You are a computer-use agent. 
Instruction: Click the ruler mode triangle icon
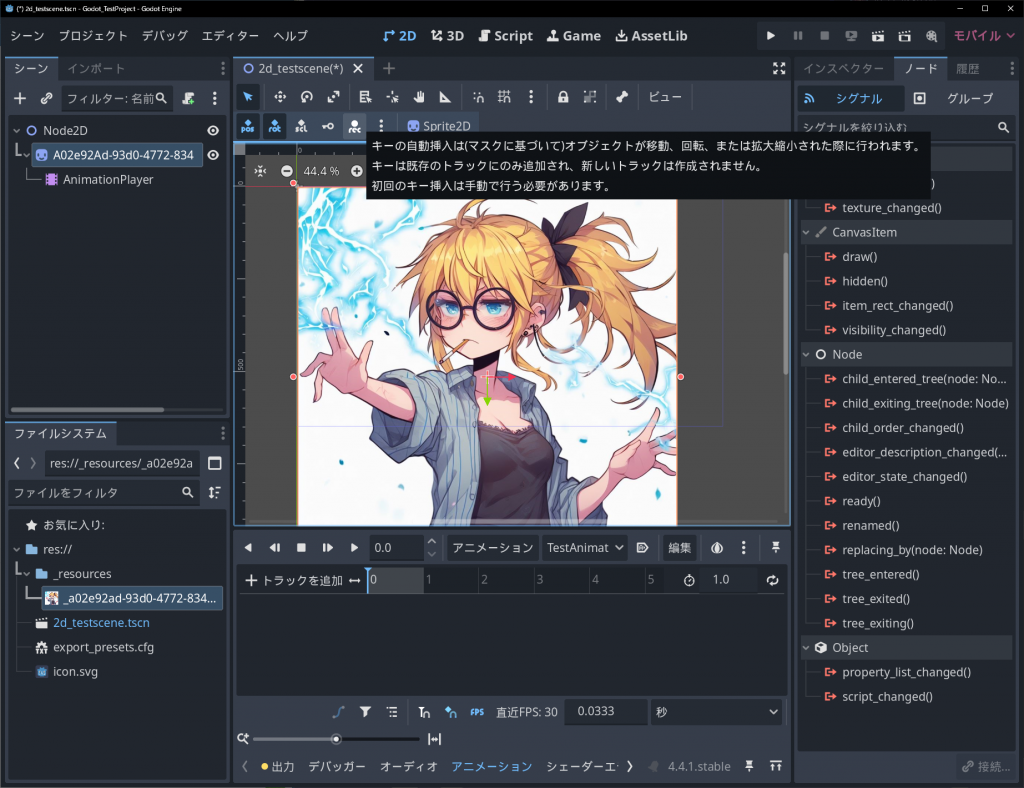(445, 97)
